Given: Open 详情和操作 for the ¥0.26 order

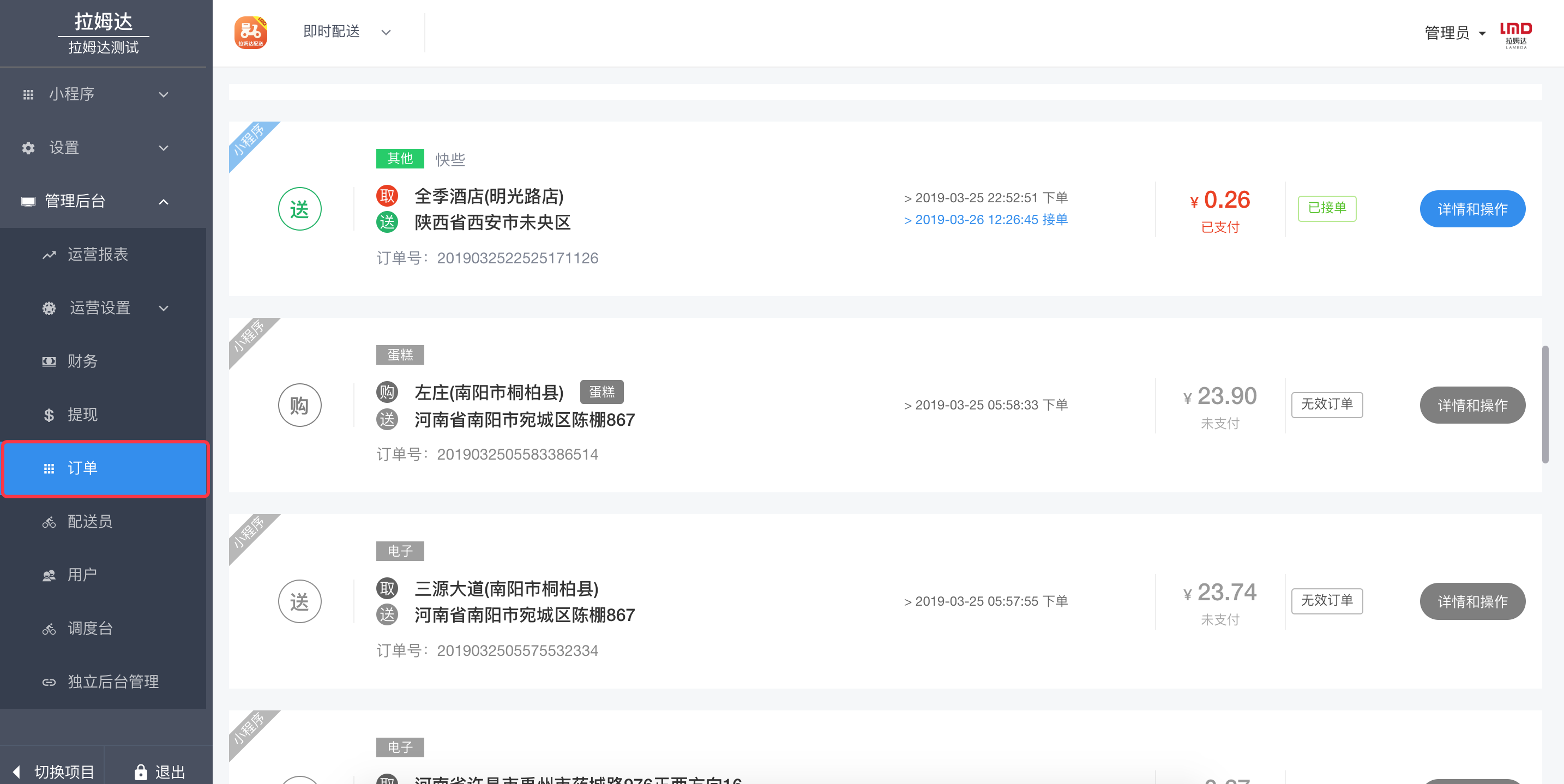Looking at the screenshot, I should tap(1472, 209).
